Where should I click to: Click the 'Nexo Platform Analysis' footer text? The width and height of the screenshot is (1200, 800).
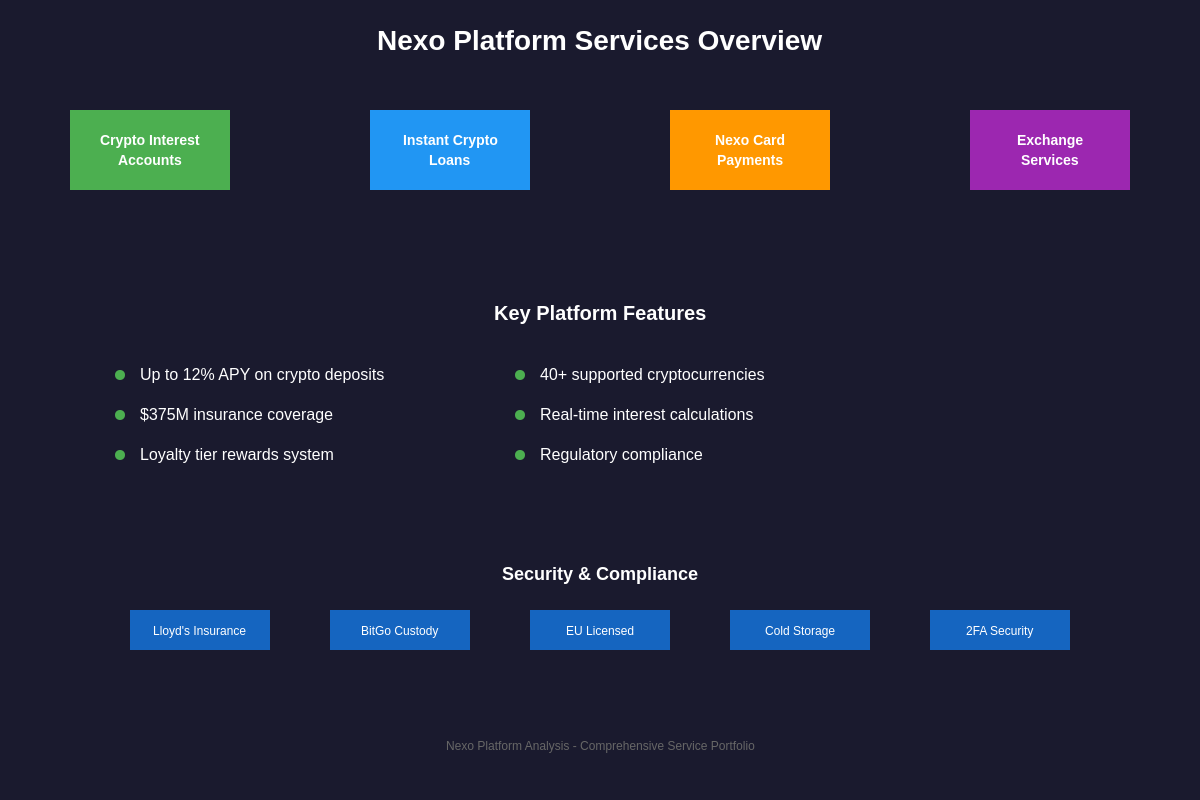tap(600, 746)
